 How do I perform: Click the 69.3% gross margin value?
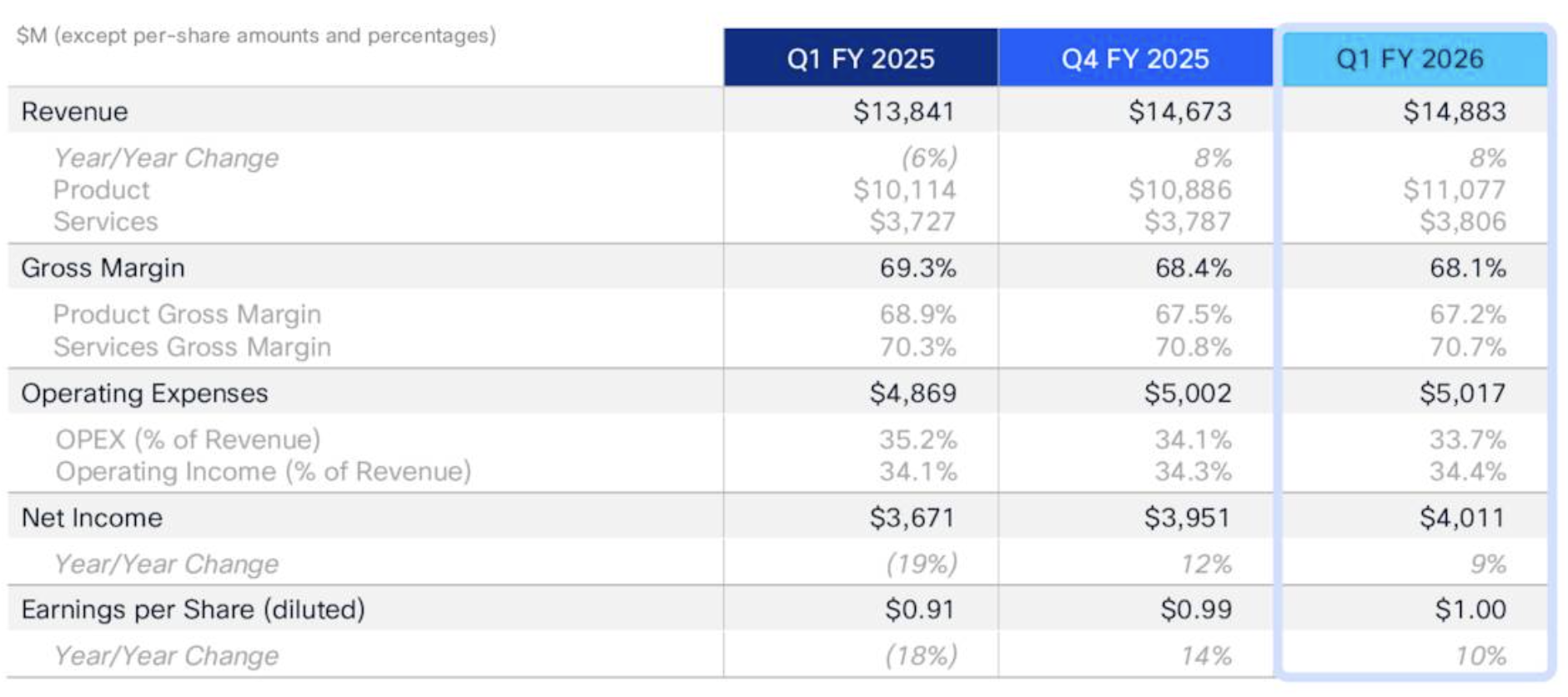[x=917, y=268]
